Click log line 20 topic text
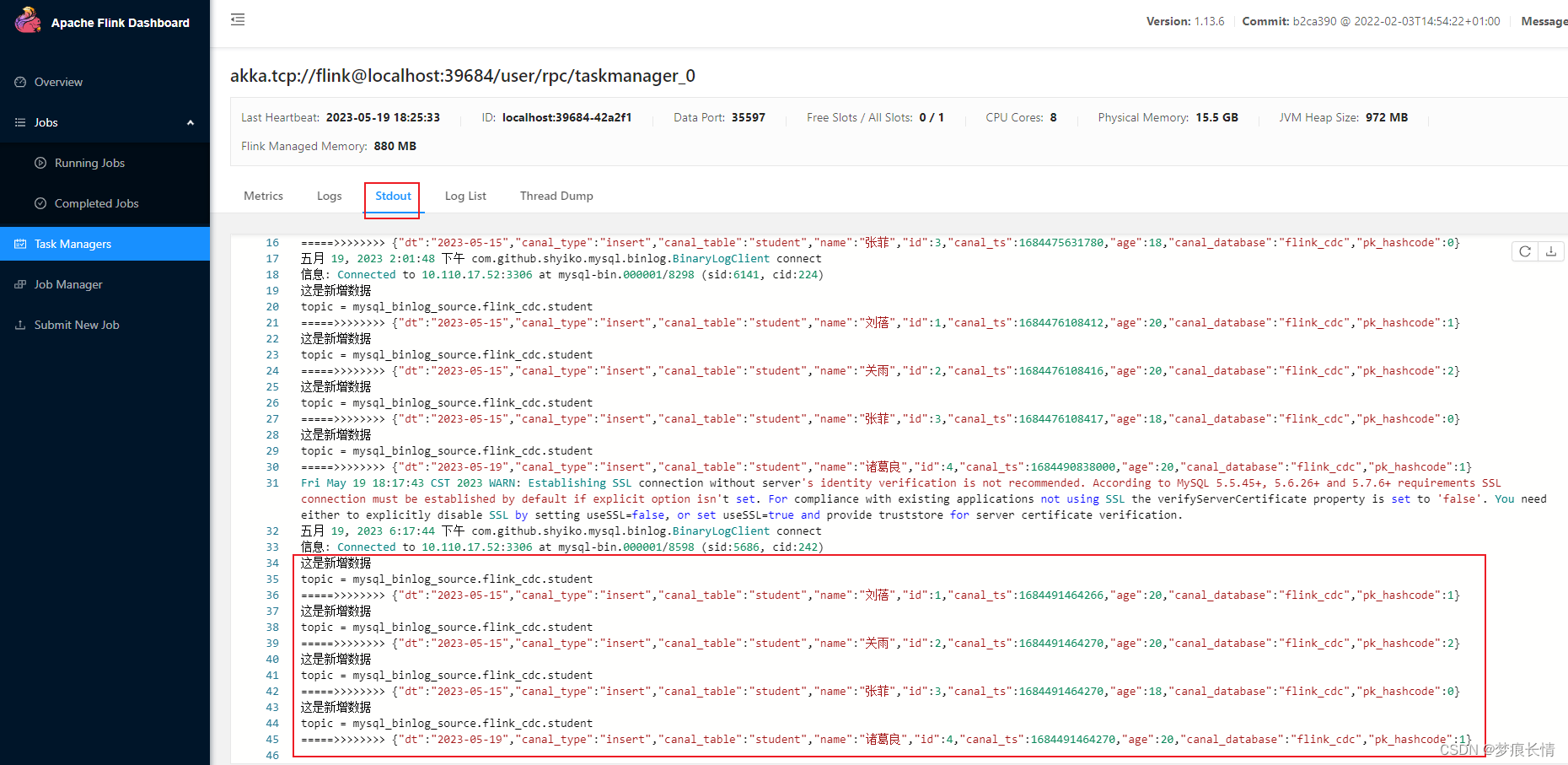 click(x=447, y=307)
